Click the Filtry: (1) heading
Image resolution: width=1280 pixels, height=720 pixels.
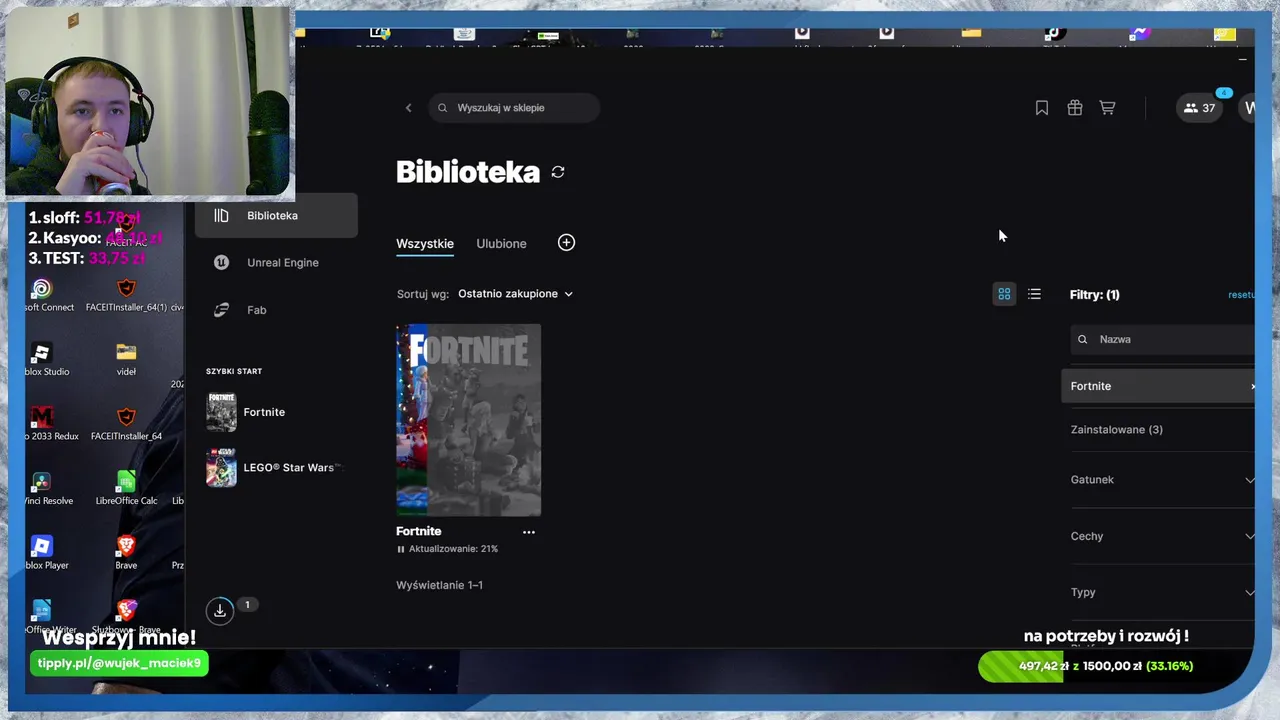pyautogui.click(x=1095, y=295)
